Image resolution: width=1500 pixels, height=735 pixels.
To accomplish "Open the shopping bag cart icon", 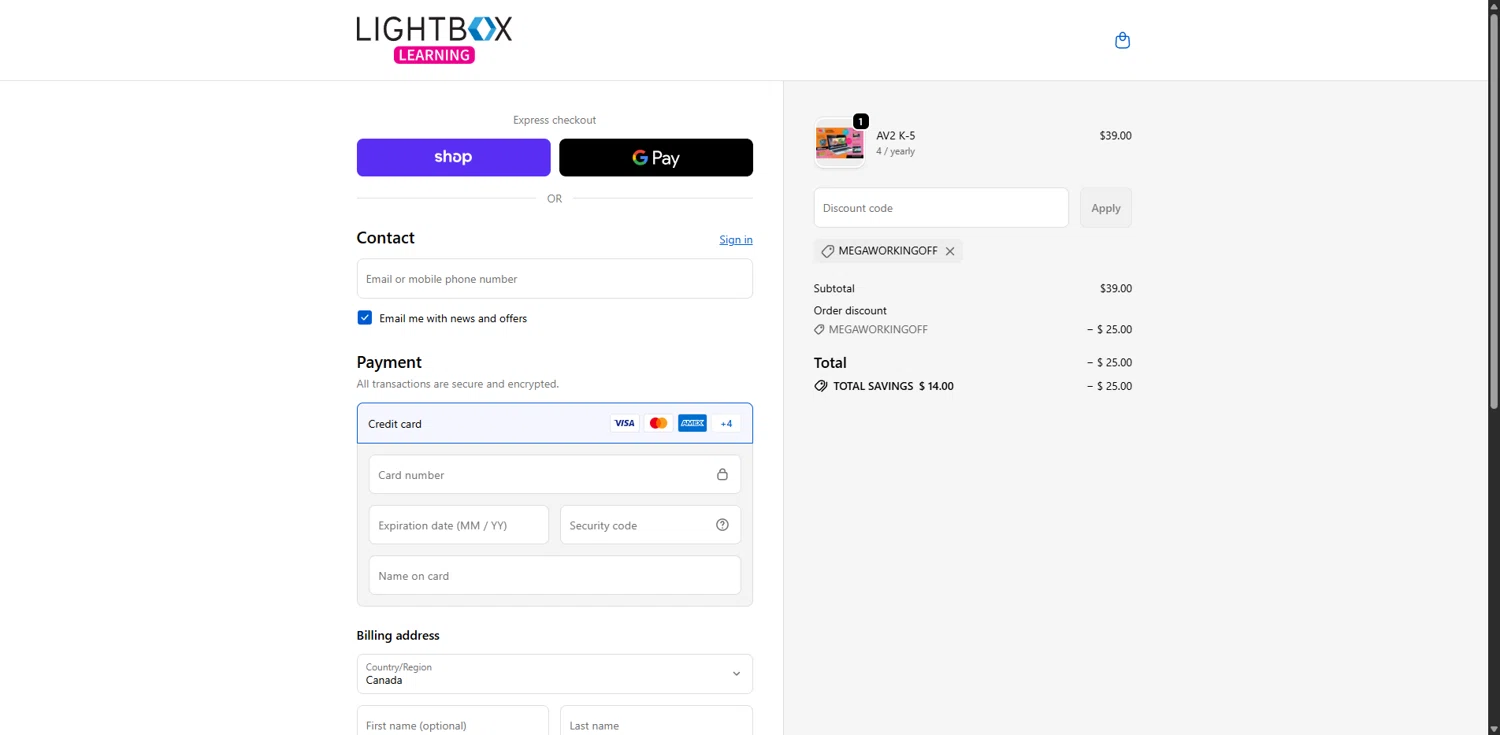I will pyautogui.click(x=1122, y=40).
